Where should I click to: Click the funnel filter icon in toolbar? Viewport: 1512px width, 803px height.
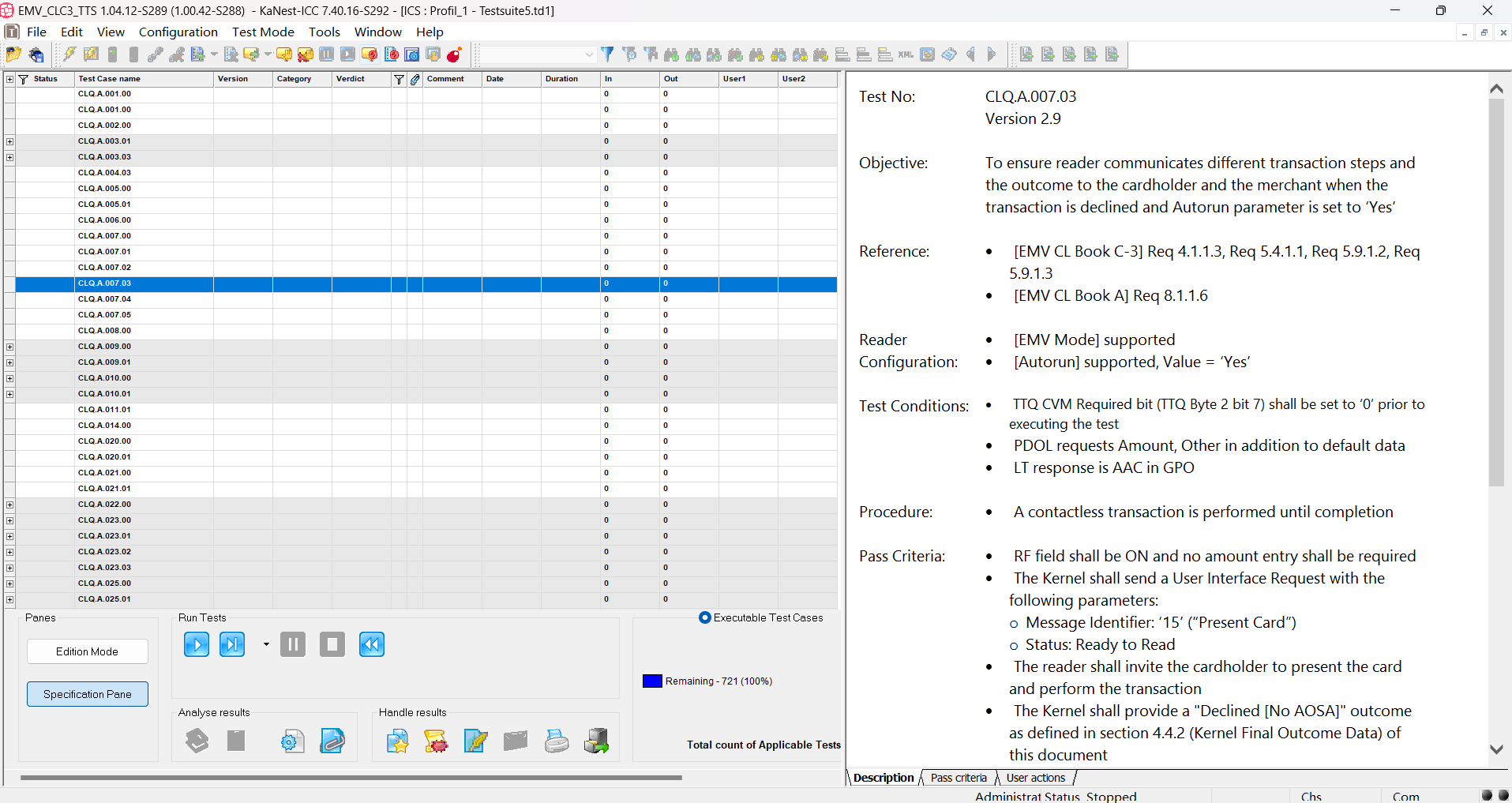point(607,54)
